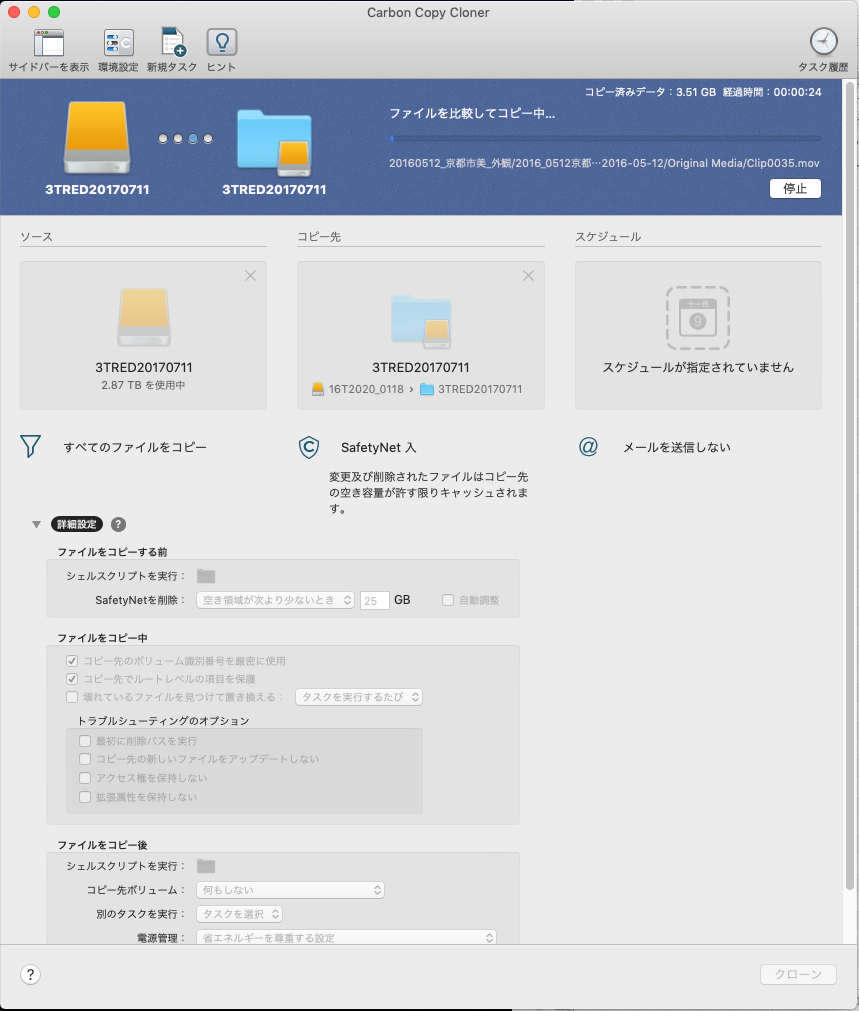Open the タスクを実行するたび dropdown
This screenshot has height=1011, width=859.
359,697
